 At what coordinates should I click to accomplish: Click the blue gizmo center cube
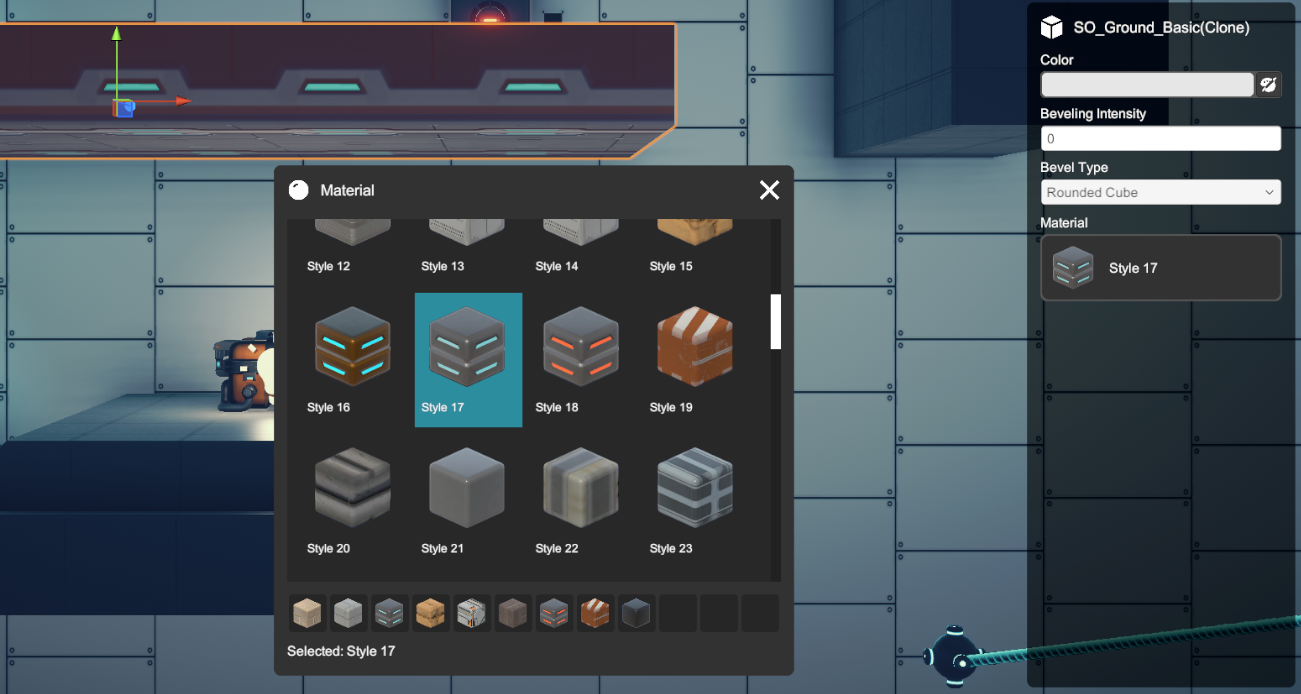123,108
